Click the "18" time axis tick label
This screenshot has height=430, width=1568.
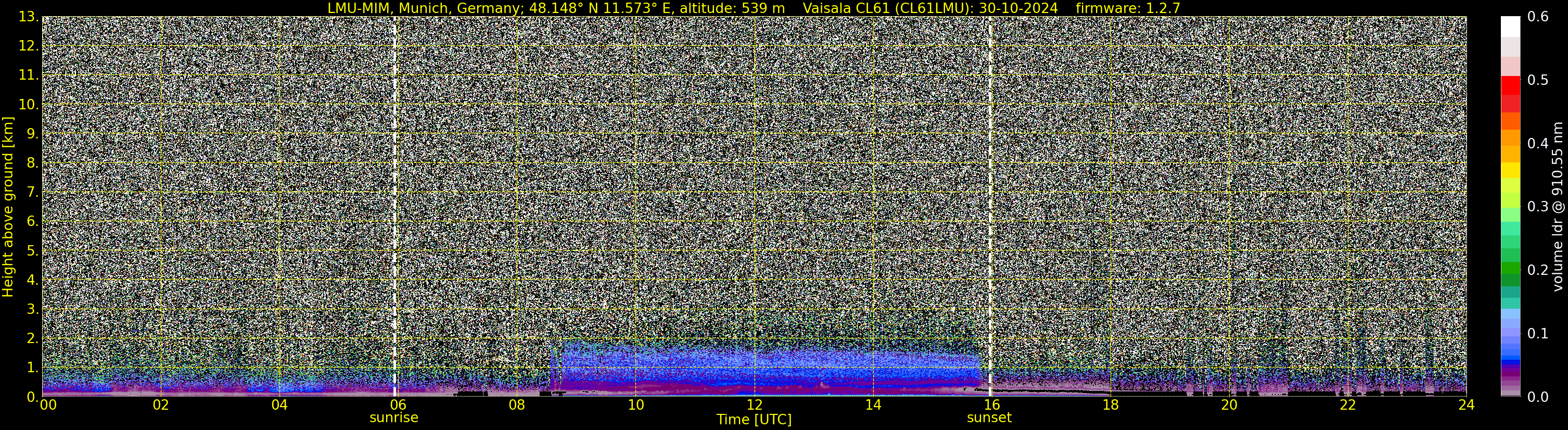click(1110, 405)
